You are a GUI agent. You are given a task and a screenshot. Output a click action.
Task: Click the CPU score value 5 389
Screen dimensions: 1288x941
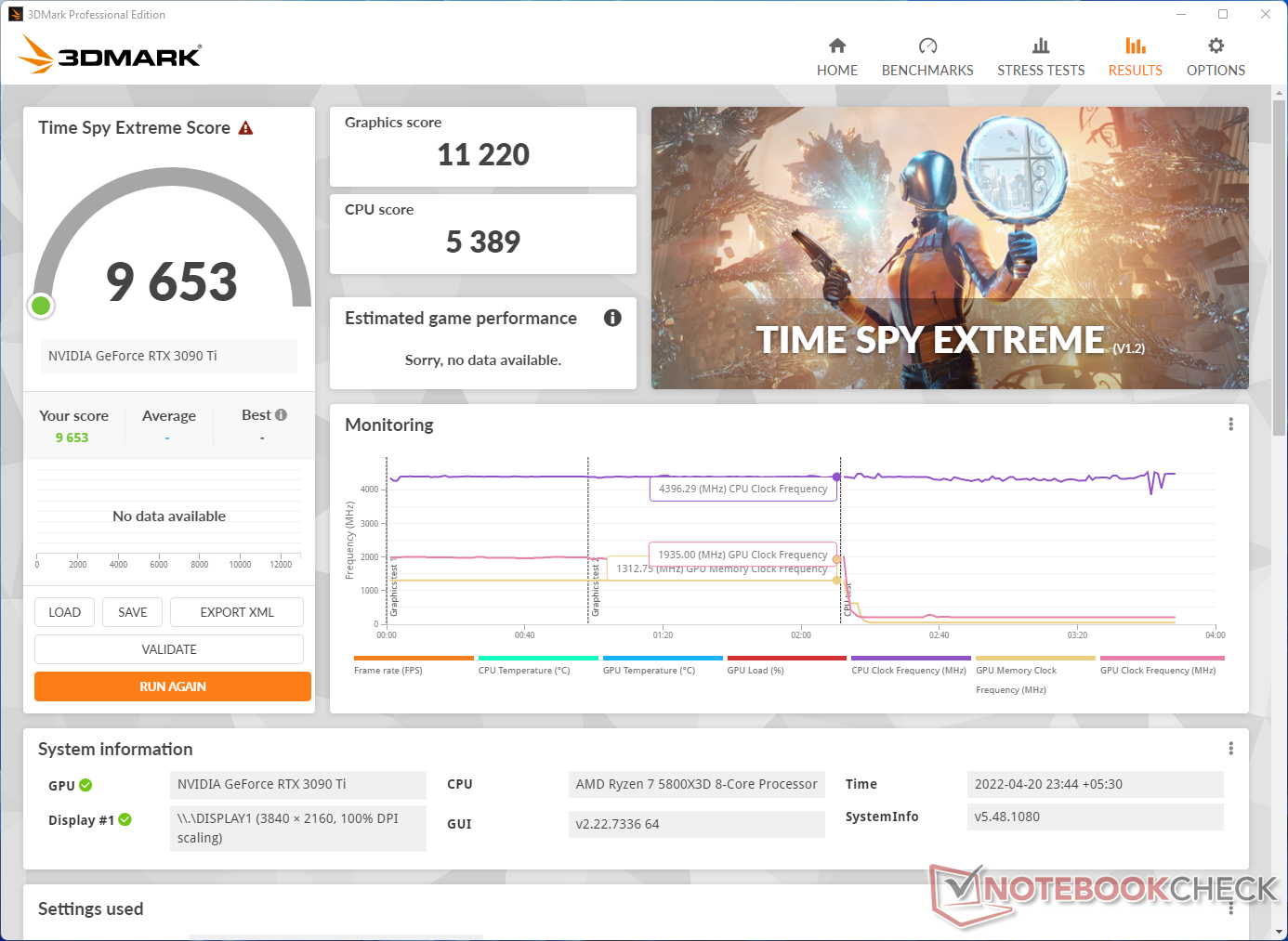[x=483, y=242]
